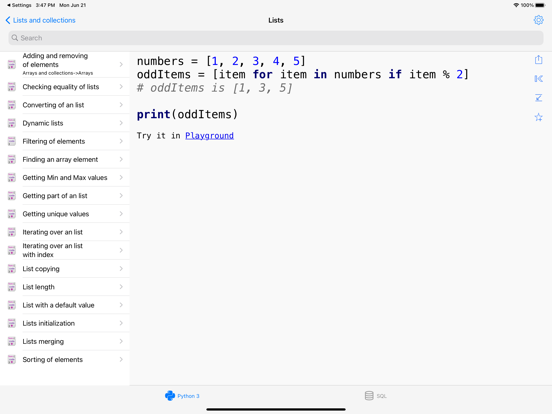Mark snippet as favorite with star icon
This screenshot has width=552, height=414.
538,117
